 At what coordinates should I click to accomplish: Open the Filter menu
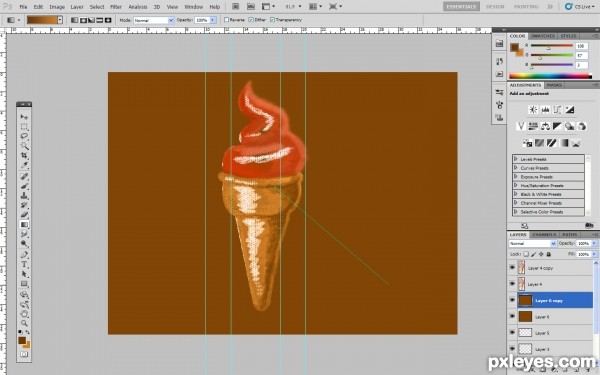pyautogui.click(x=116, y=7)
